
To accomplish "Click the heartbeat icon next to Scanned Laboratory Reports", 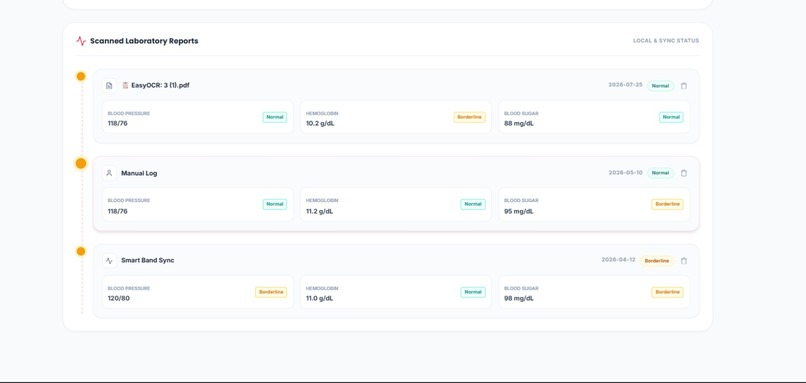I will 81,41.
